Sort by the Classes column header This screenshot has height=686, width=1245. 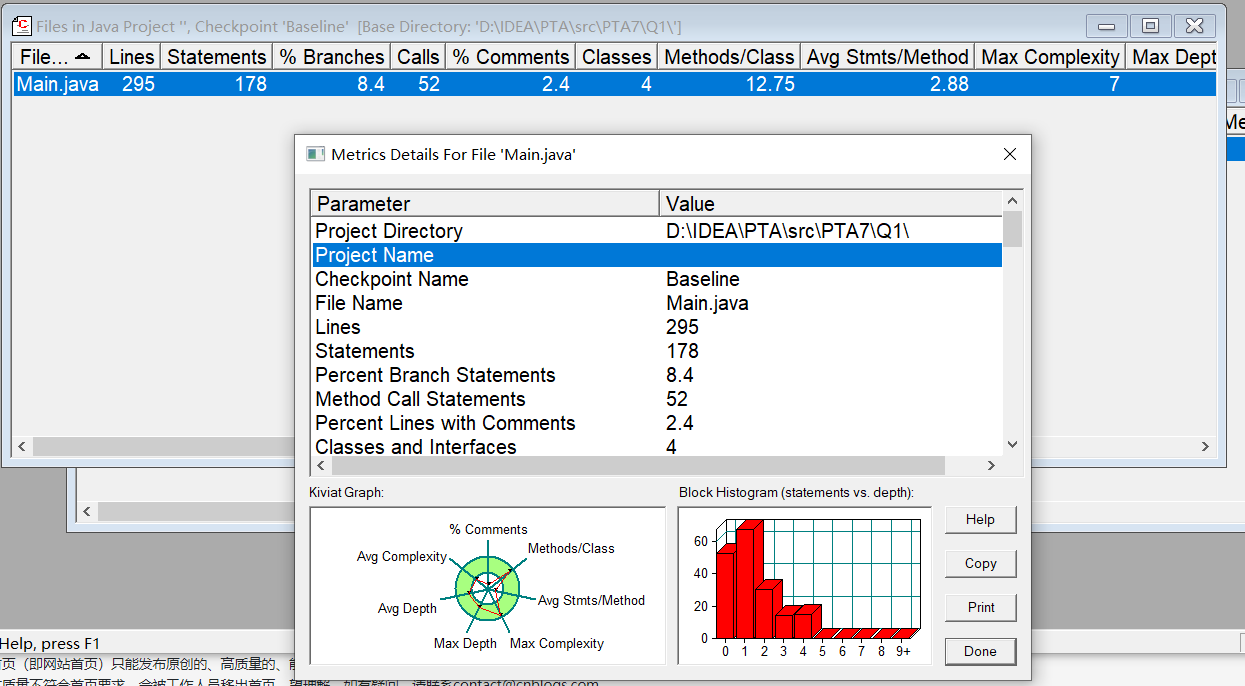(x=617, y=57)
